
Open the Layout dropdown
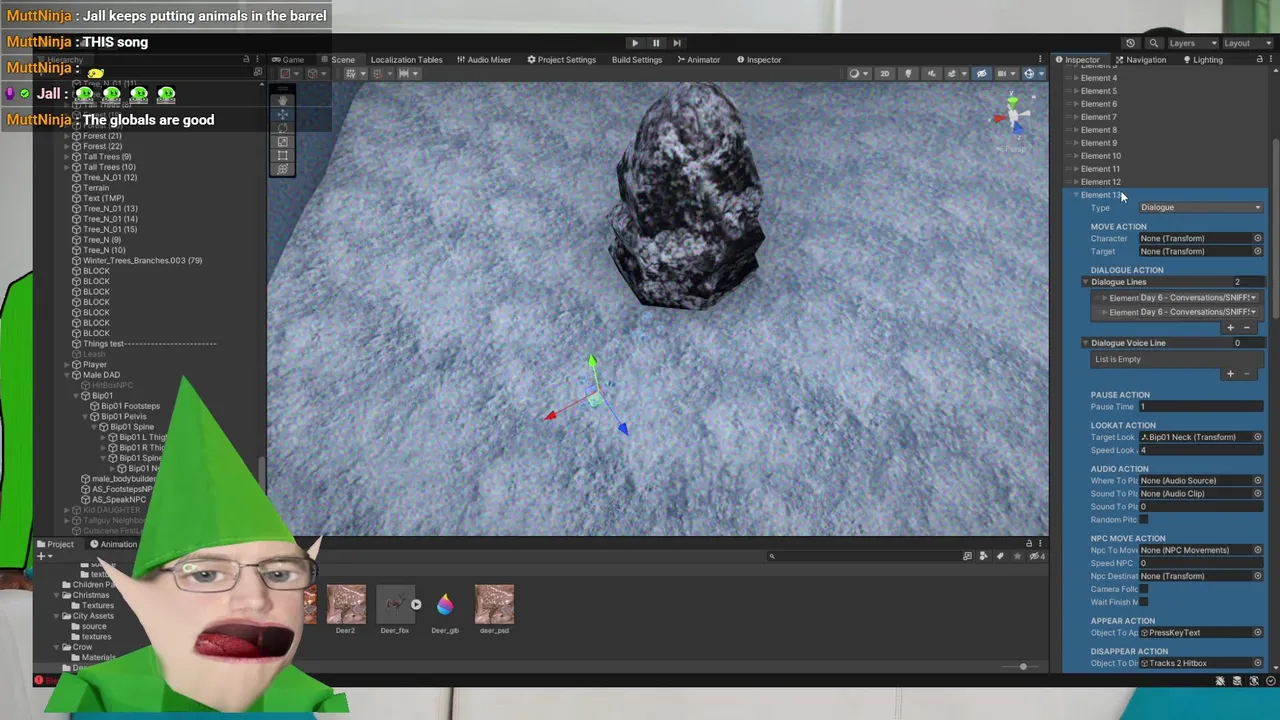pyautogui.click(x=1247, y=43)
